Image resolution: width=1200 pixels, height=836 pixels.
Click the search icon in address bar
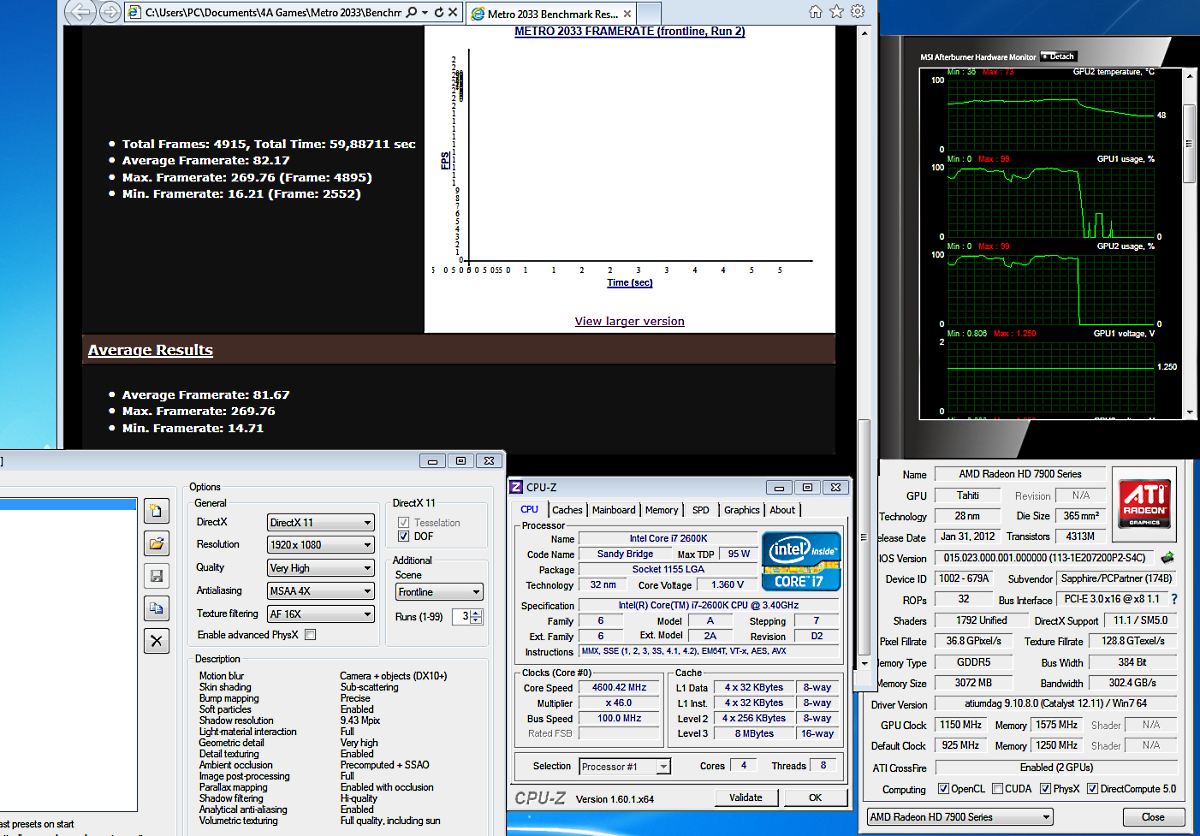(x=410, y=12)
